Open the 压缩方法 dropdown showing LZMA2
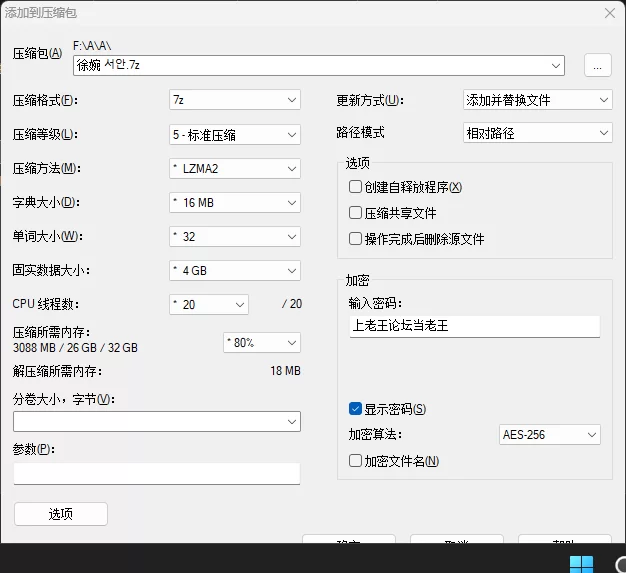626x573 pixels. [235, 169]
